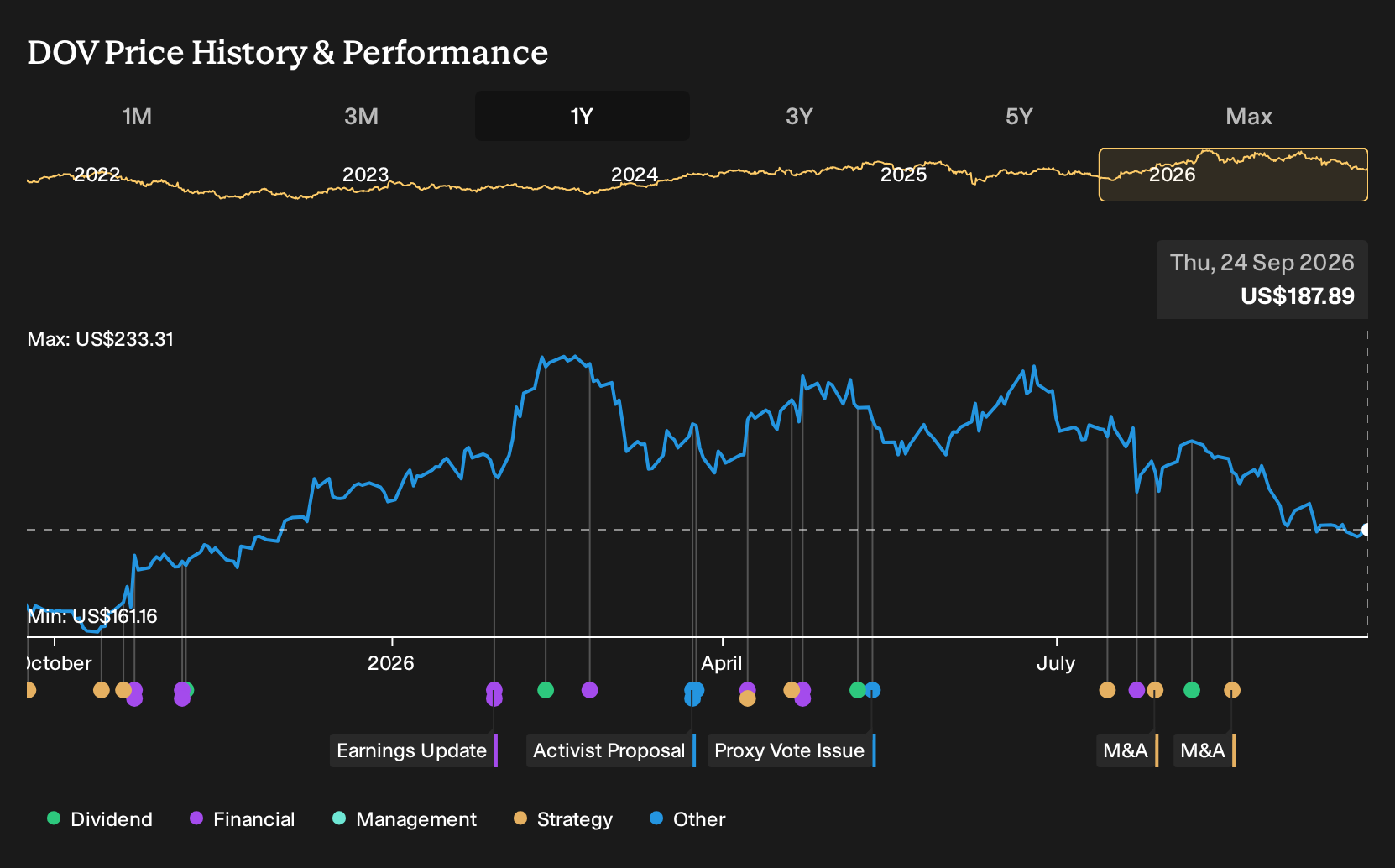Click the 2024 label in overview chart
This screenshot has height=868, width=1395.
(x=634, y=175)
